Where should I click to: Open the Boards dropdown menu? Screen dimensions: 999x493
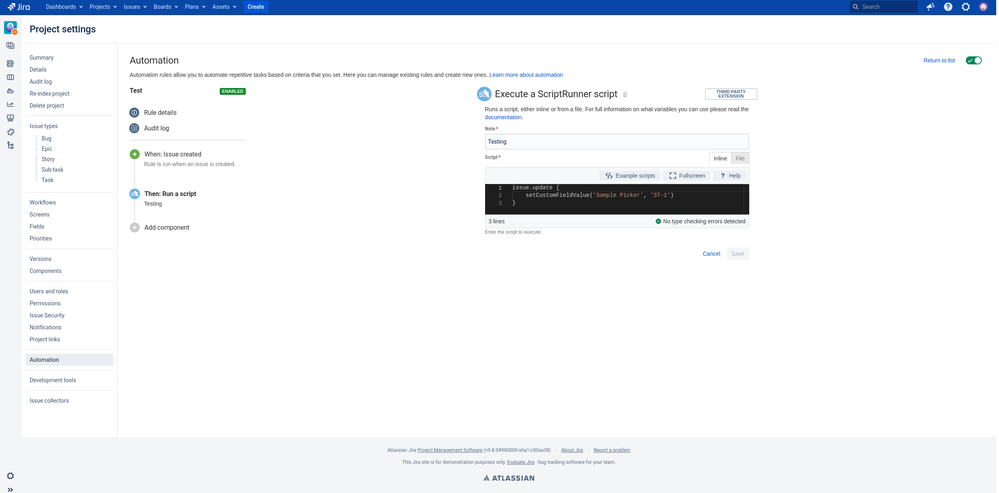point(166,7)
